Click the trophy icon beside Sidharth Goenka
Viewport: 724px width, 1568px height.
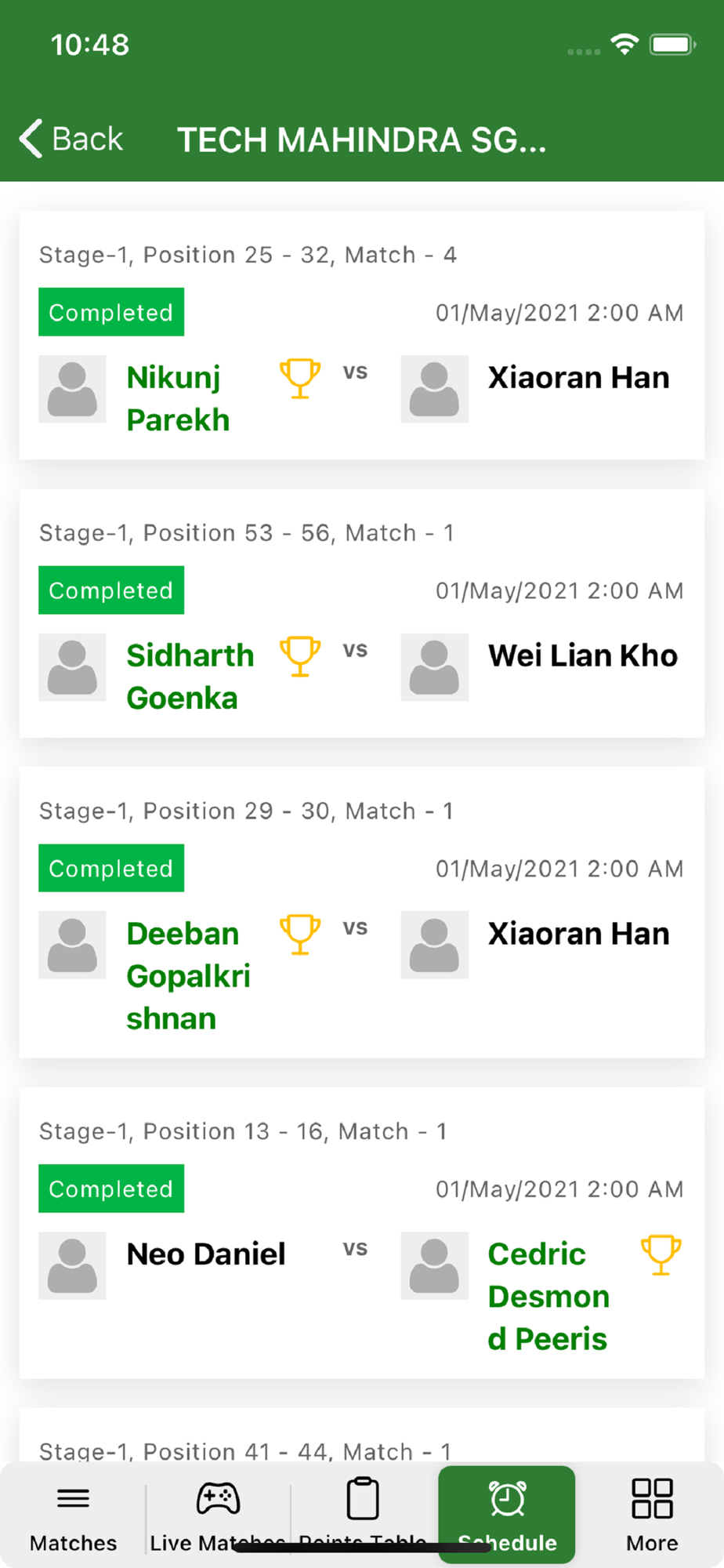pyautogui.click(x=300, y=656)
